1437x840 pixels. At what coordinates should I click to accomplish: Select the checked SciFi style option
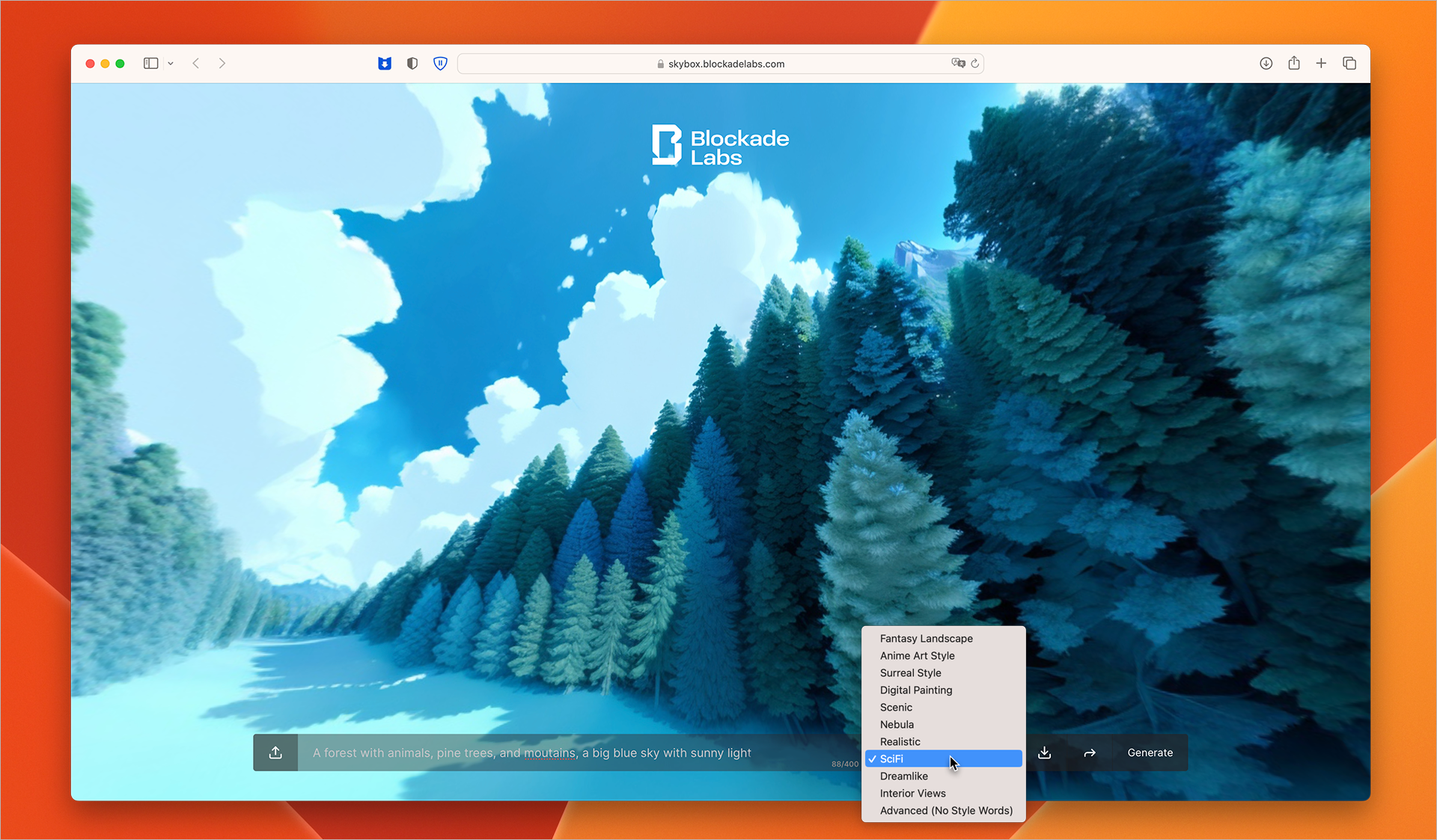(943, 758)
